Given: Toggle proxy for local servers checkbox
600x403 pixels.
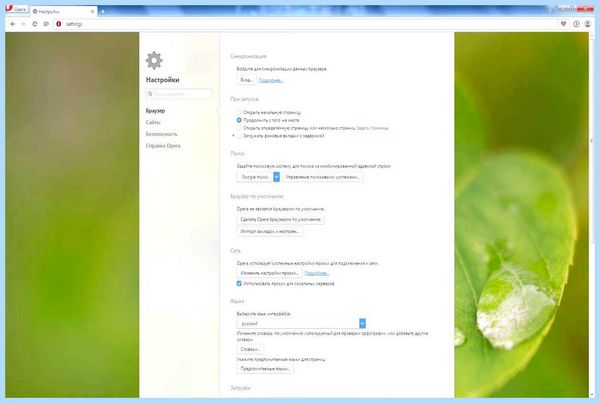Looking at the screenshot, I should (x=239, y=284).
